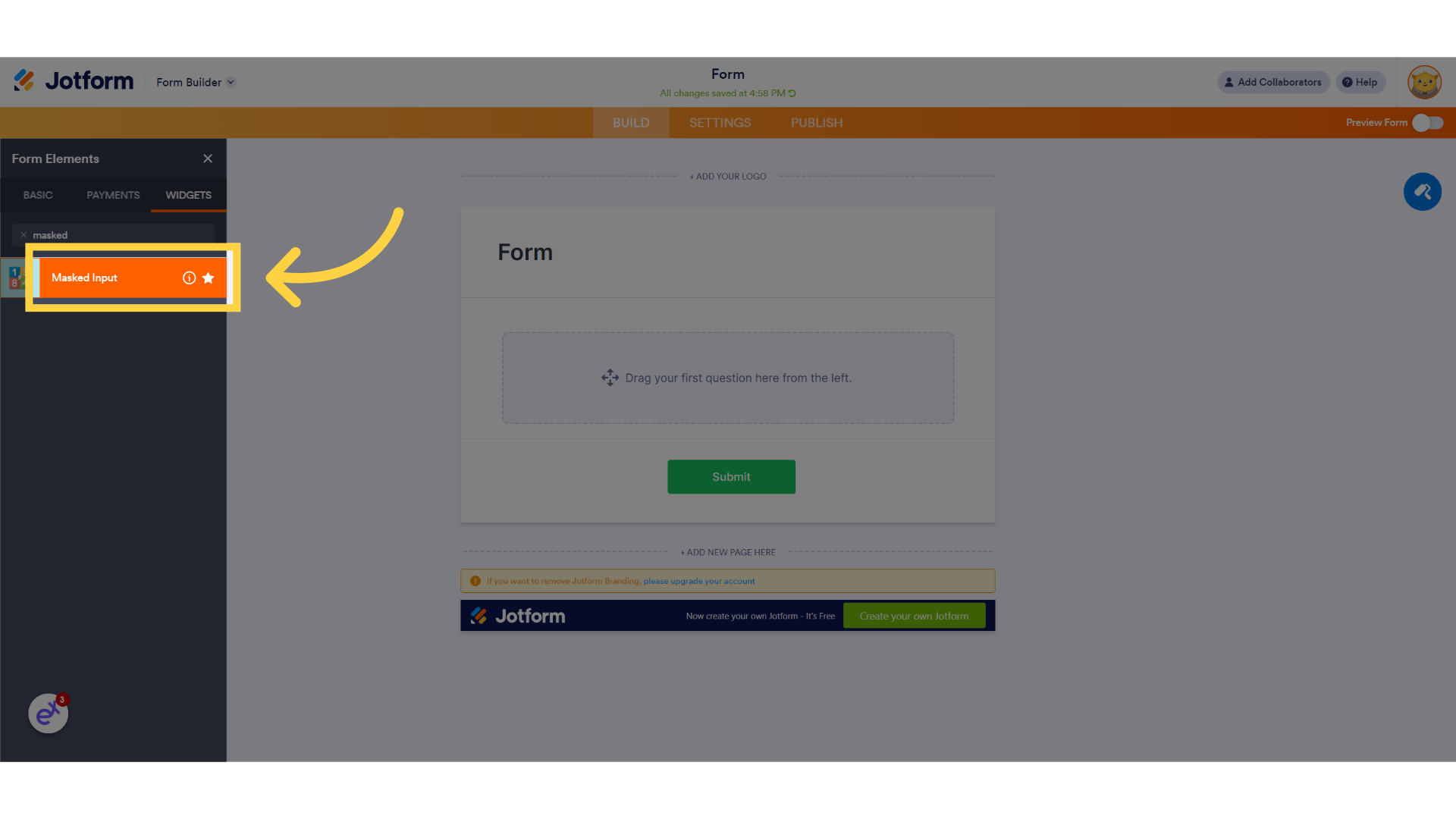The width and height of the screenshot is (1456, 819).
Task: Expand the BASIC elements section
Action: pos(38,194)
